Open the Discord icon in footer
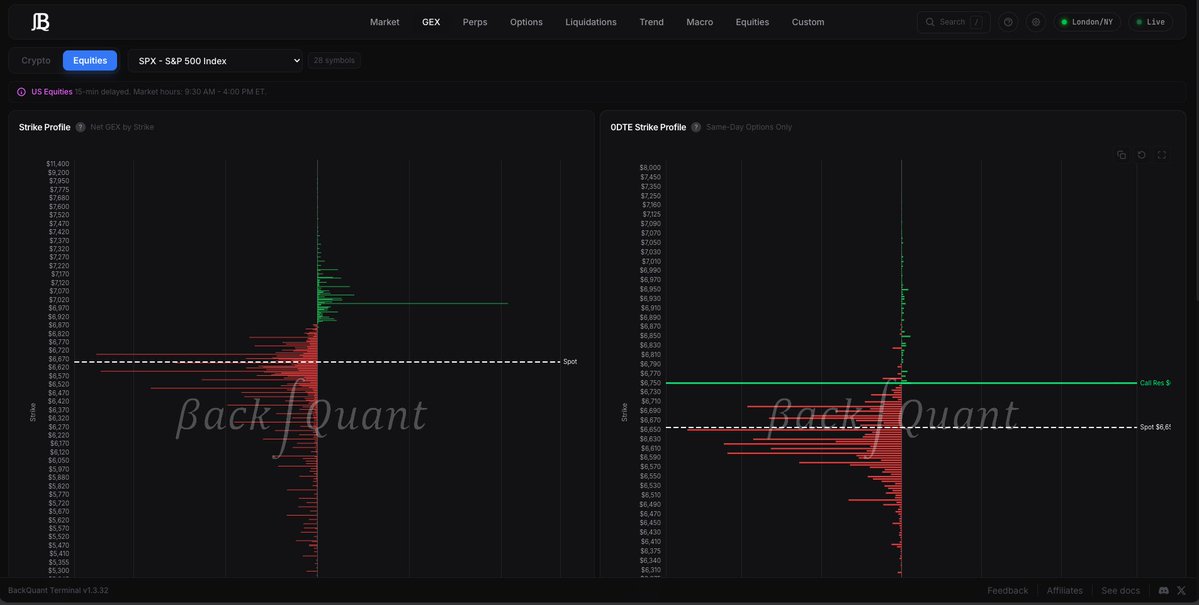 pos(1164,590)
